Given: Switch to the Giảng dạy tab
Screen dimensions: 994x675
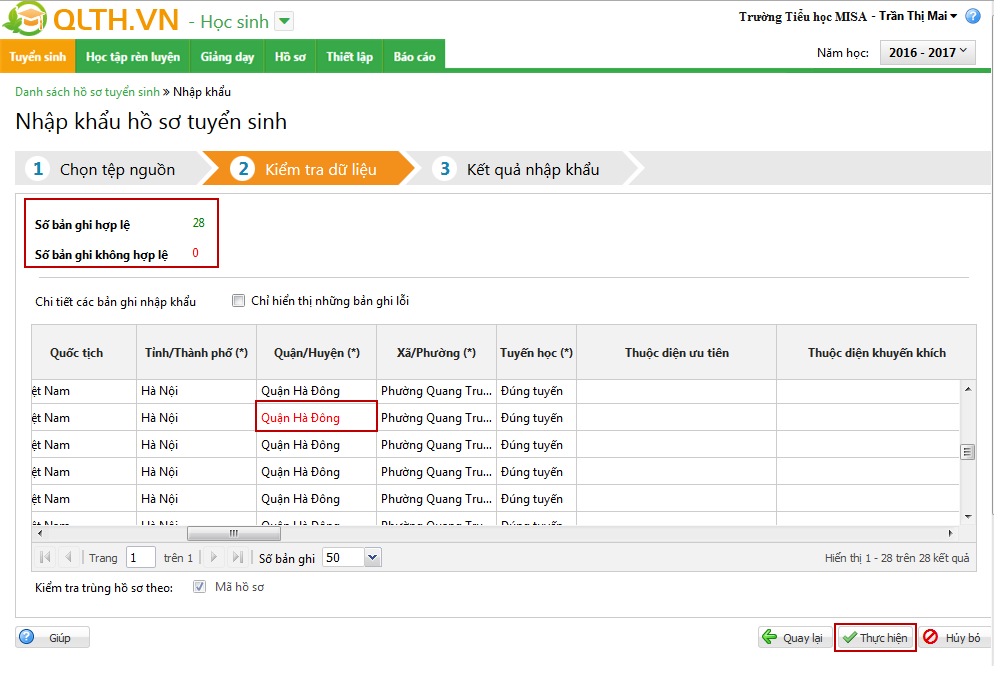Looking at the screenshot, I should click(x=228, y=56).
